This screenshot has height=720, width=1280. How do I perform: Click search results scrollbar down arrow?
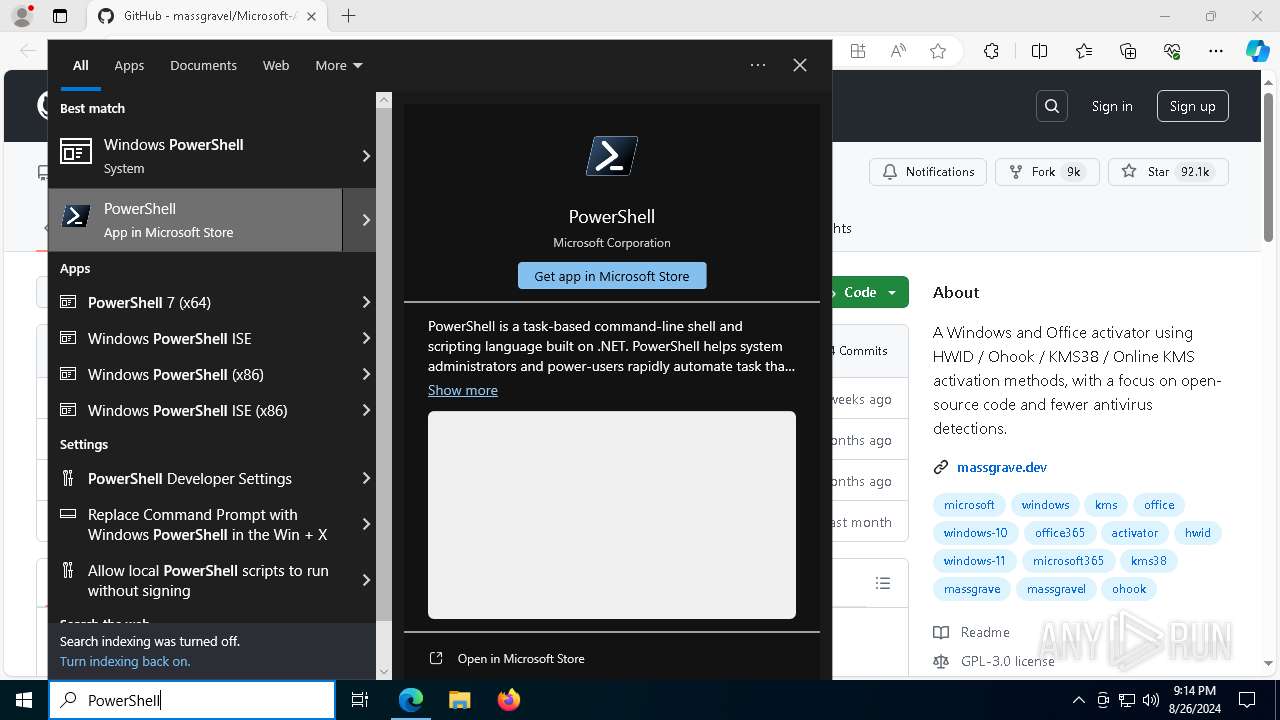coord(384,671)
